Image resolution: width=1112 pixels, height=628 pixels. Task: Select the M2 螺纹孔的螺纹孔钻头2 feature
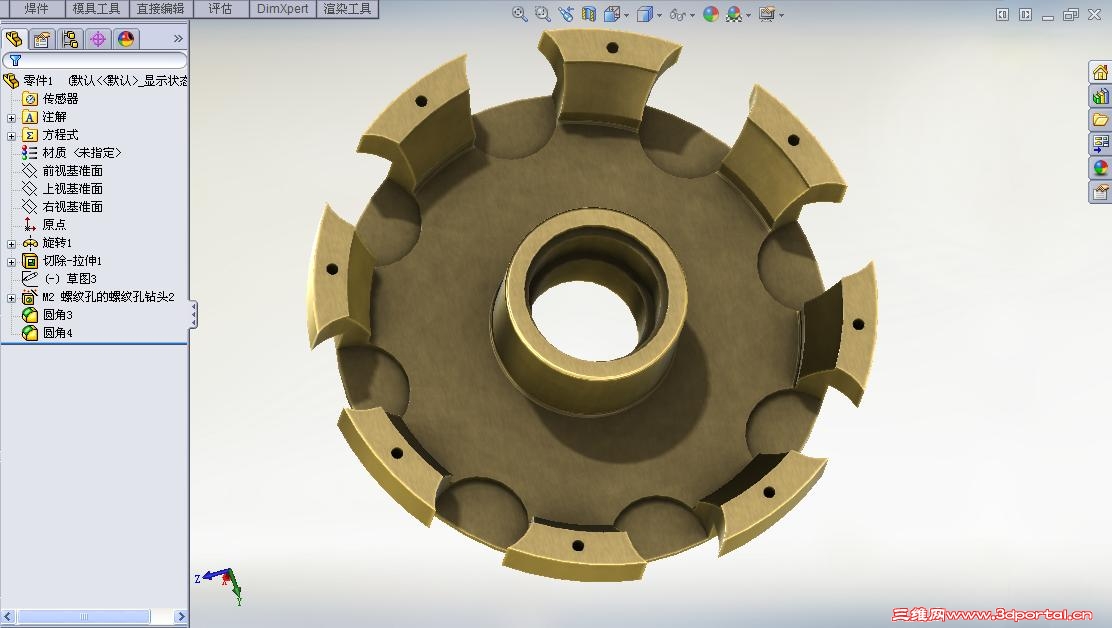(x=109, y=297)
